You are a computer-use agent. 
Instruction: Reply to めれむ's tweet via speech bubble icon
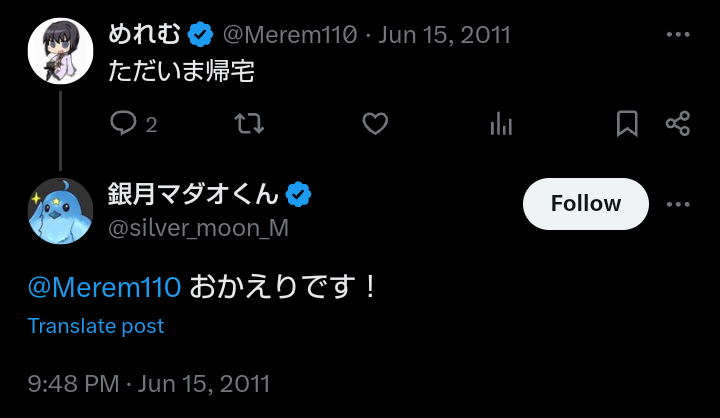[x=123, y=124]
